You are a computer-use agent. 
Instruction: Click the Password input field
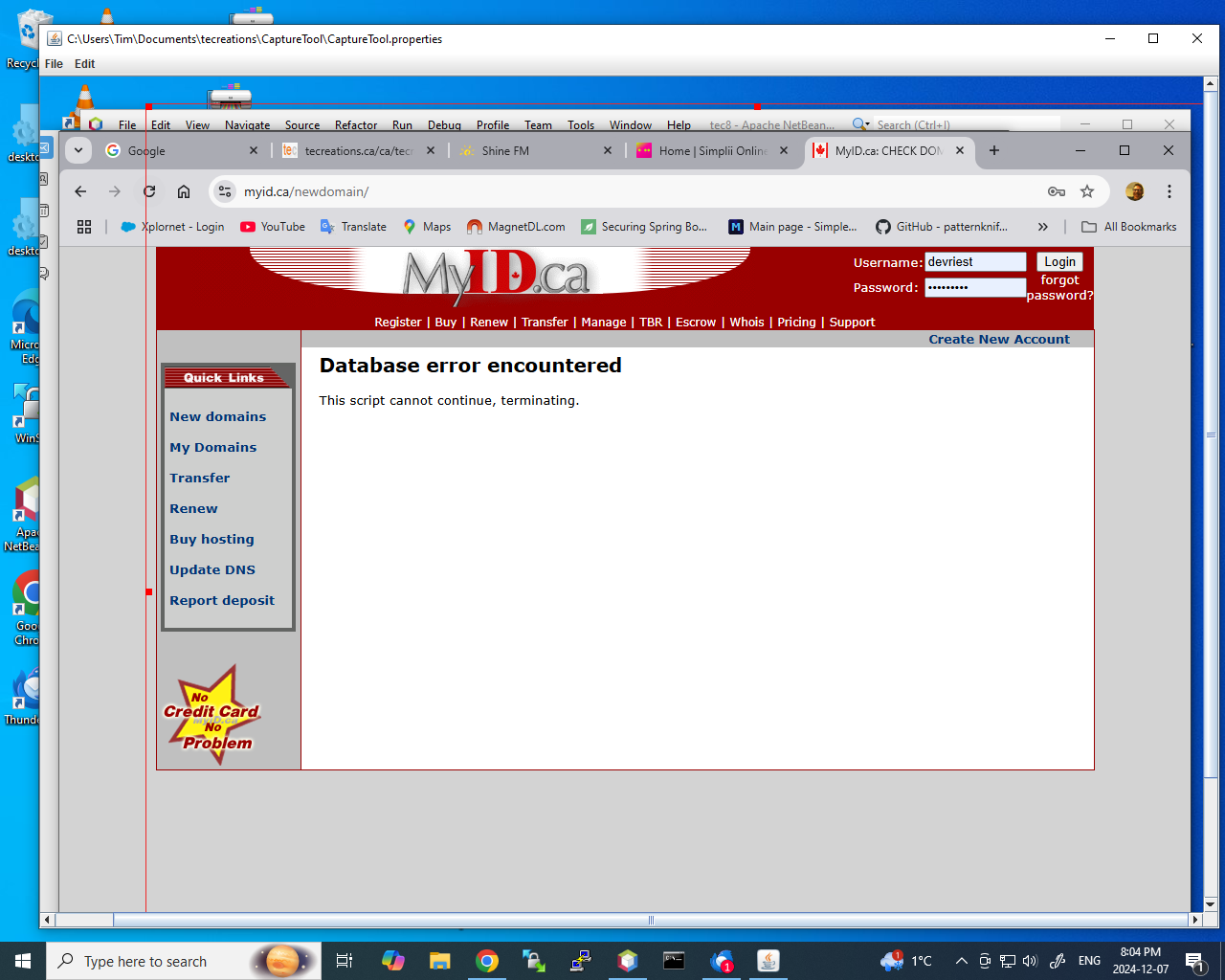975,287
